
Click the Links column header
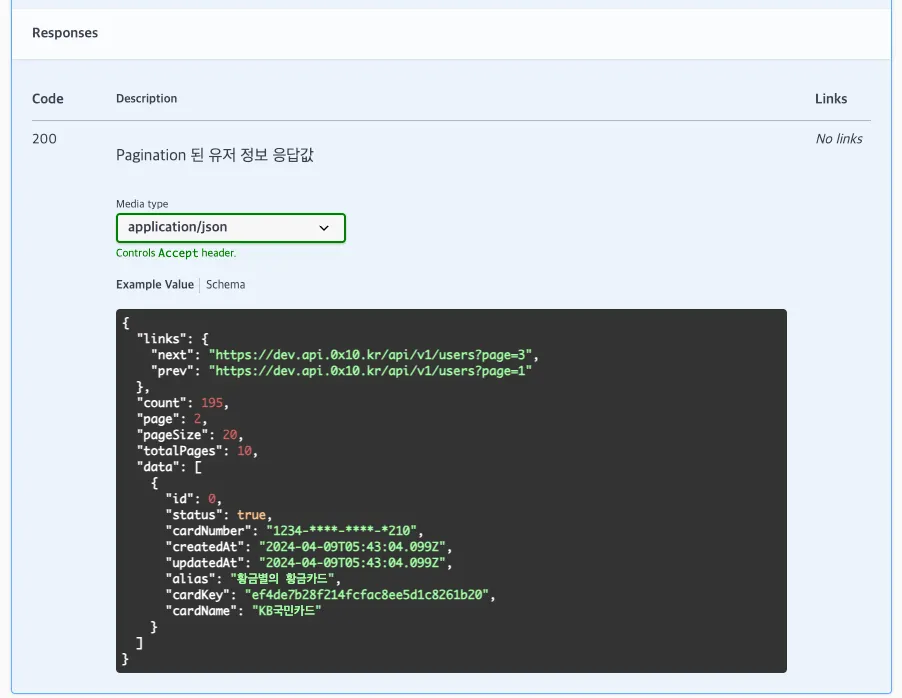click(831, 98)
